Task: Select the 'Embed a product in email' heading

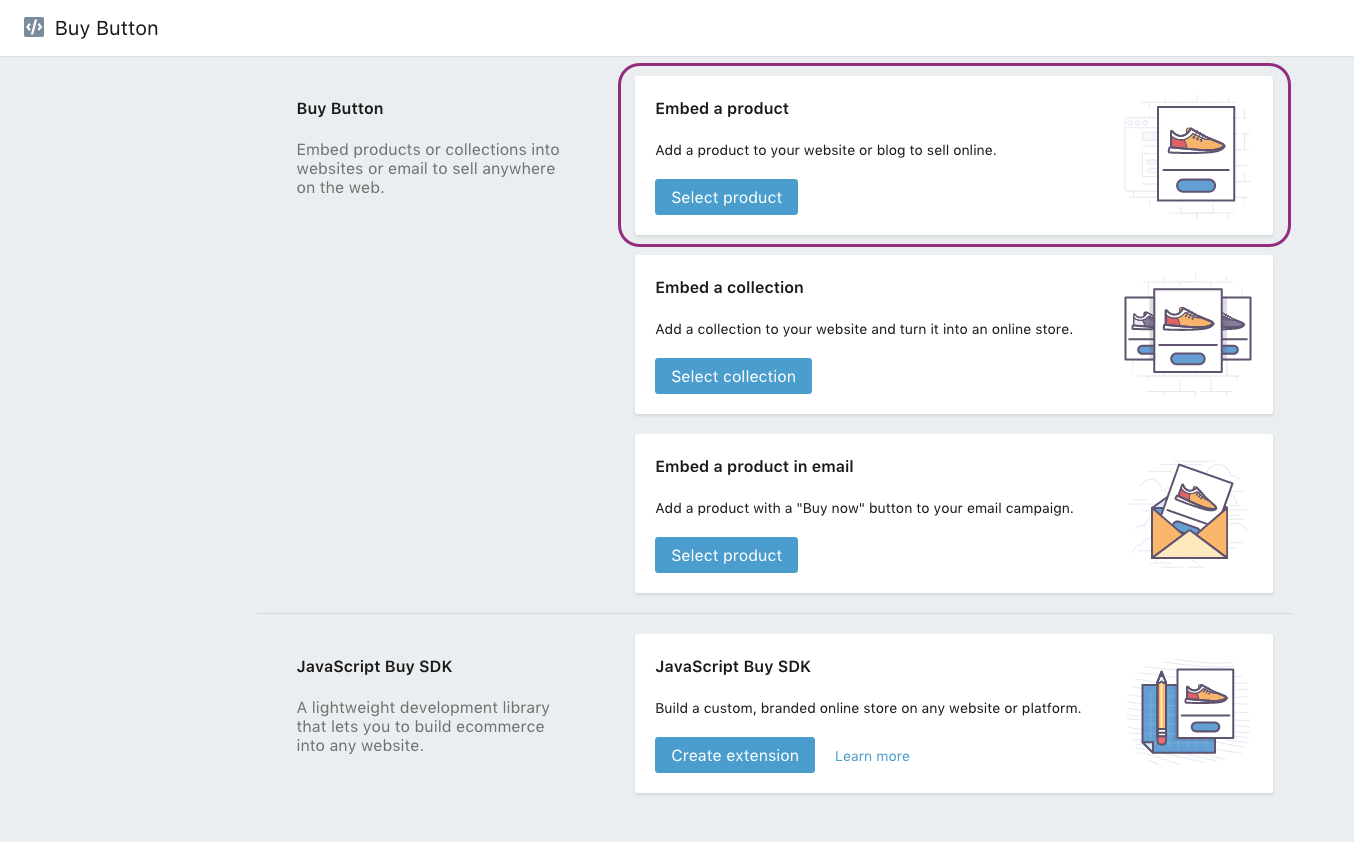Action: (754, 466)
